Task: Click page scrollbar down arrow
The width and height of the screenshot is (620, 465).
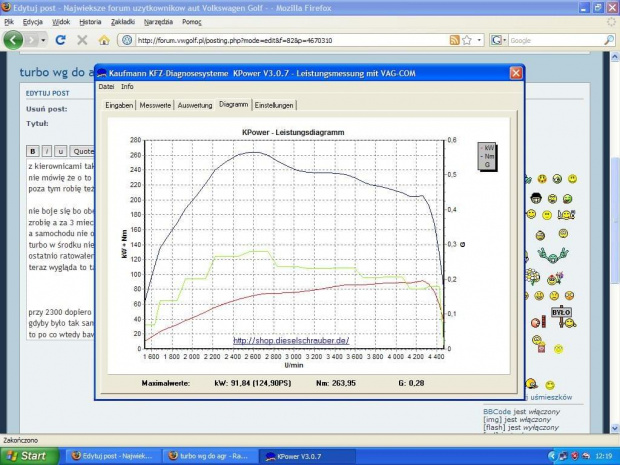Action: tap(615, 428)
